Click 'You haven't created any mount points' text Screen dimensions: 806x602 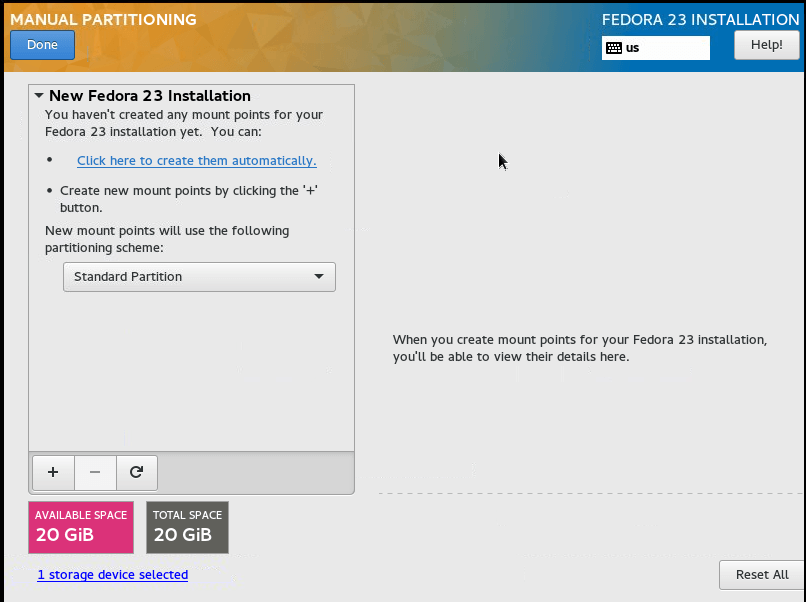[x=184, y=123]
